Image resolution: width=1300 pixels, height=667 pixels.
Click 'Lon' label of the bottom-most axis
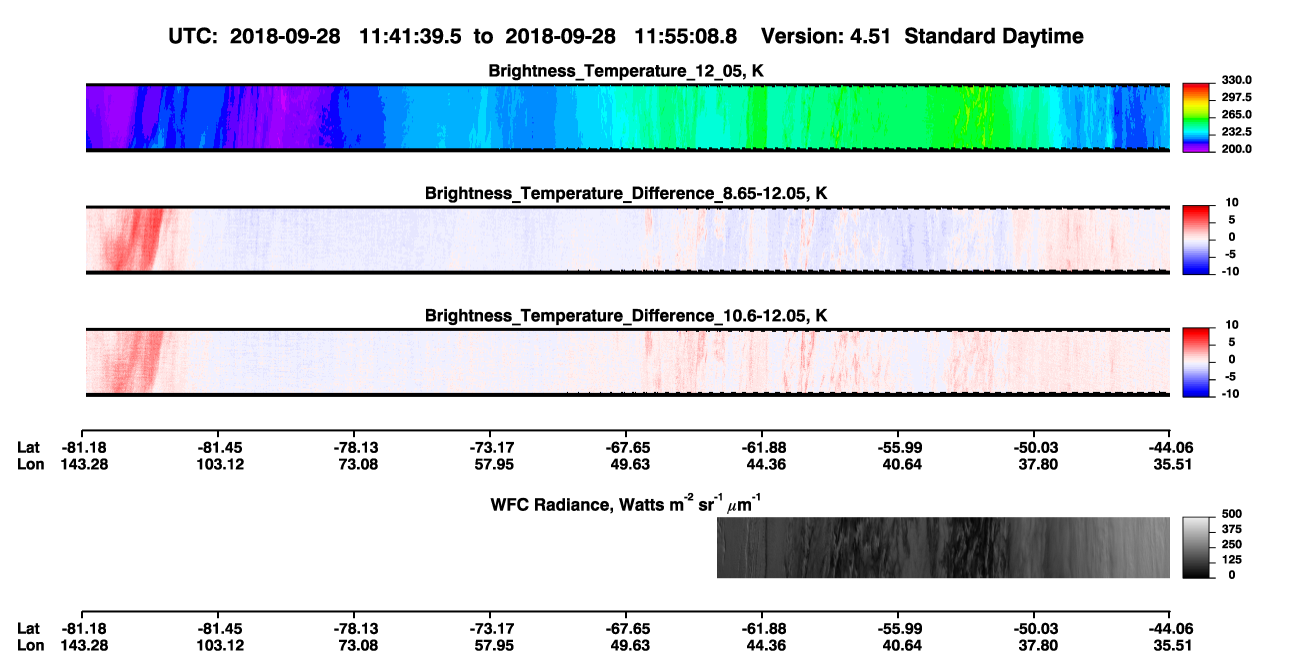[x=30, y=644]
